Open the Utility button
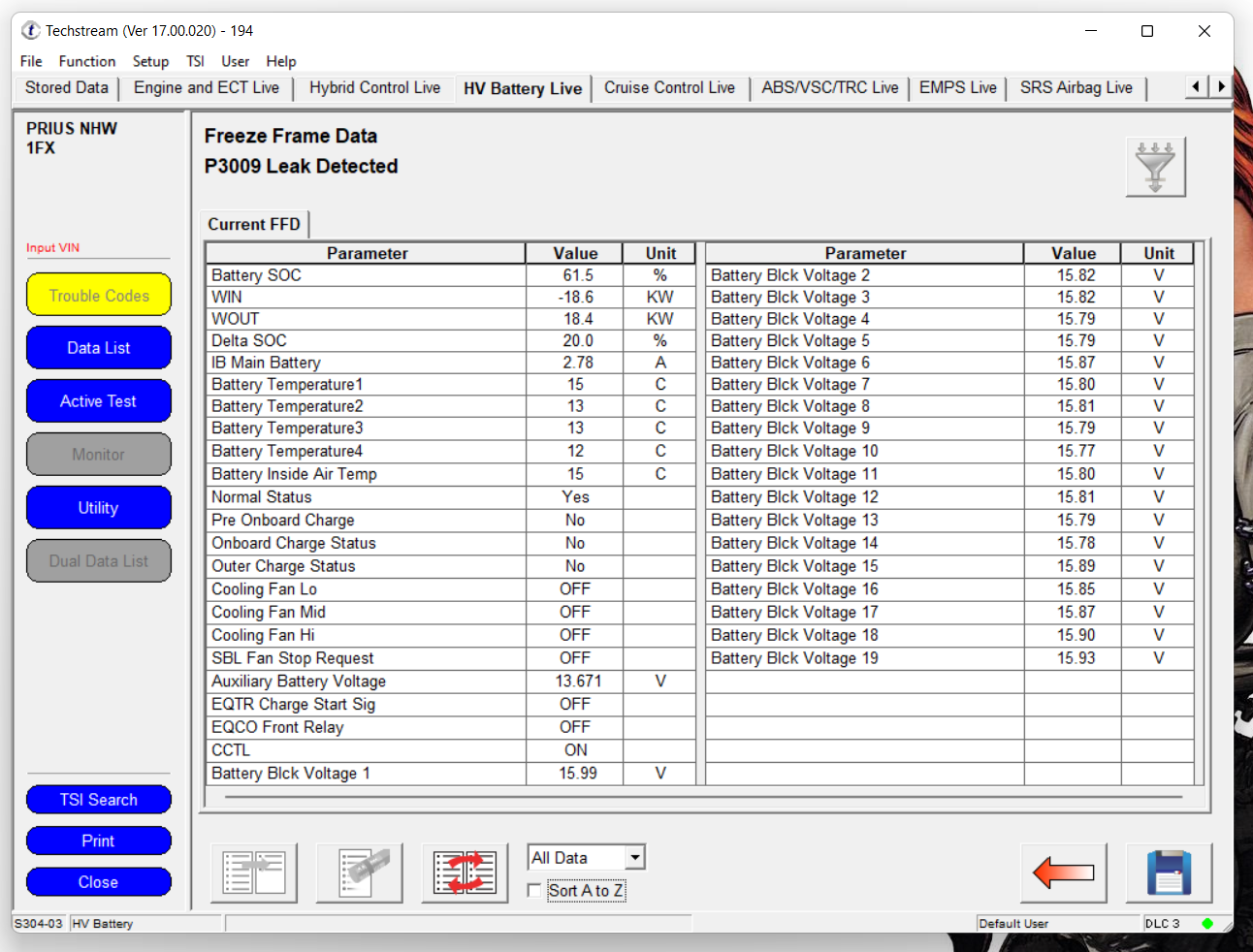 point(99,508)
